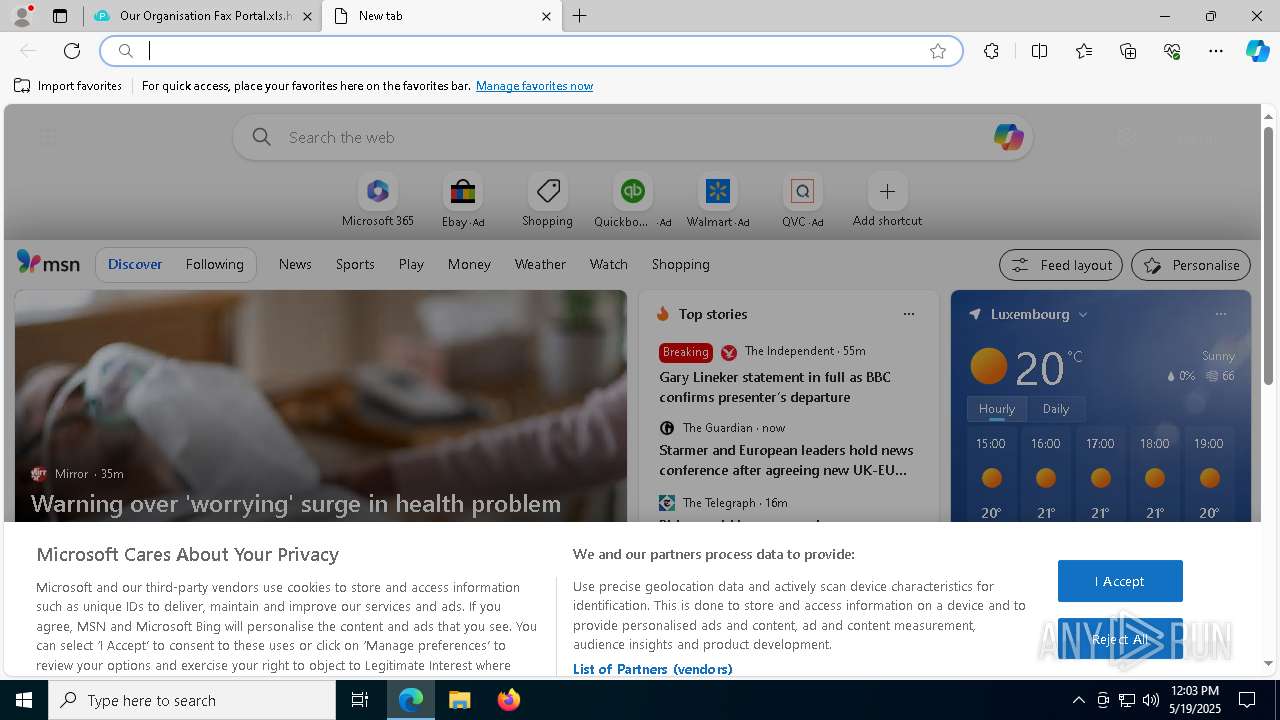
Task: Switch weather to Hourly tab
Action: [997, 409]
